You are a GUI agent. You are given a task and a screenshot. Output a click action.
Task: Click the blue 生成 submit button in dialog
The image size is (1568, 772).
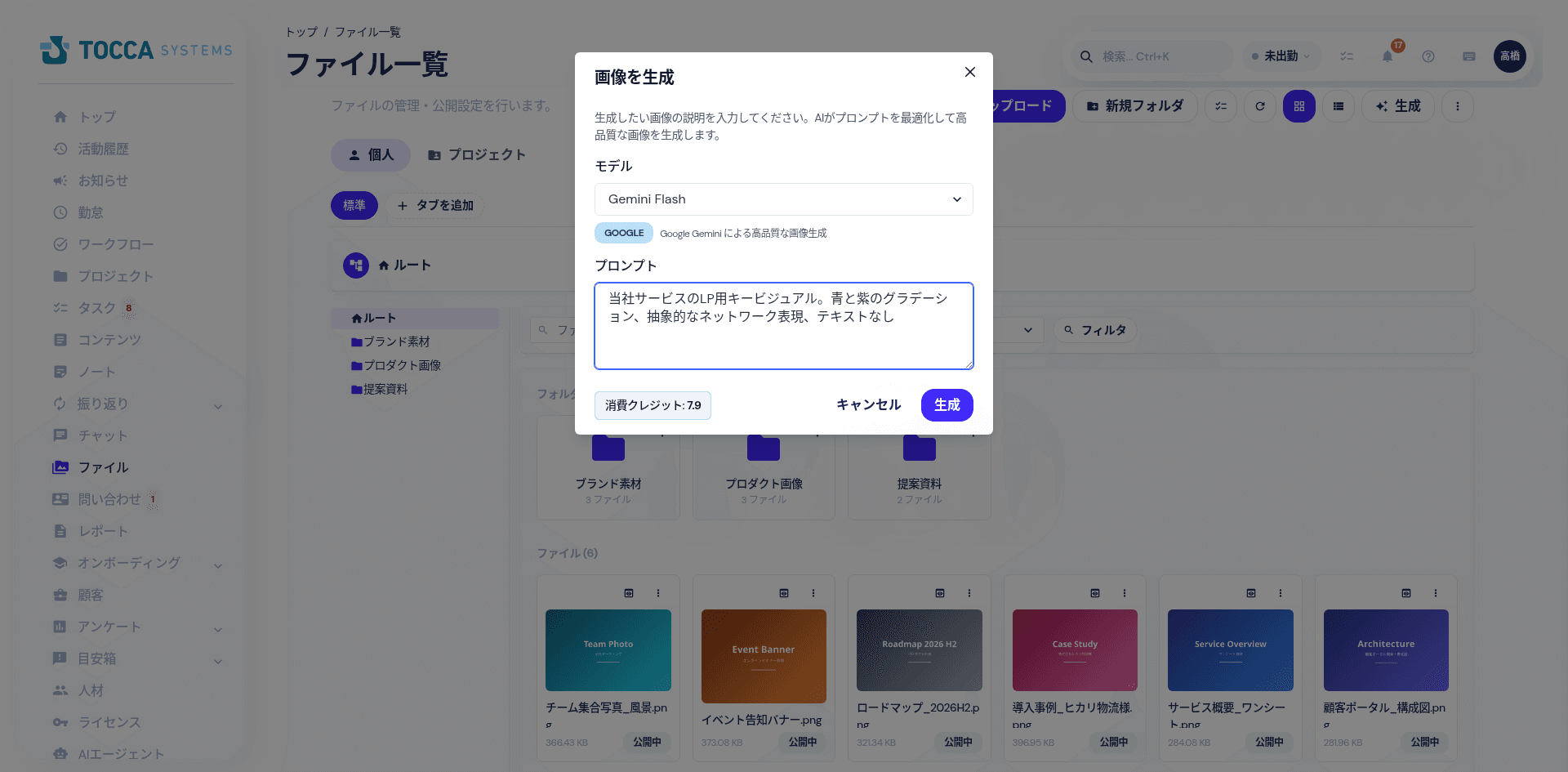pyautogui.click(x=947, y=405)
